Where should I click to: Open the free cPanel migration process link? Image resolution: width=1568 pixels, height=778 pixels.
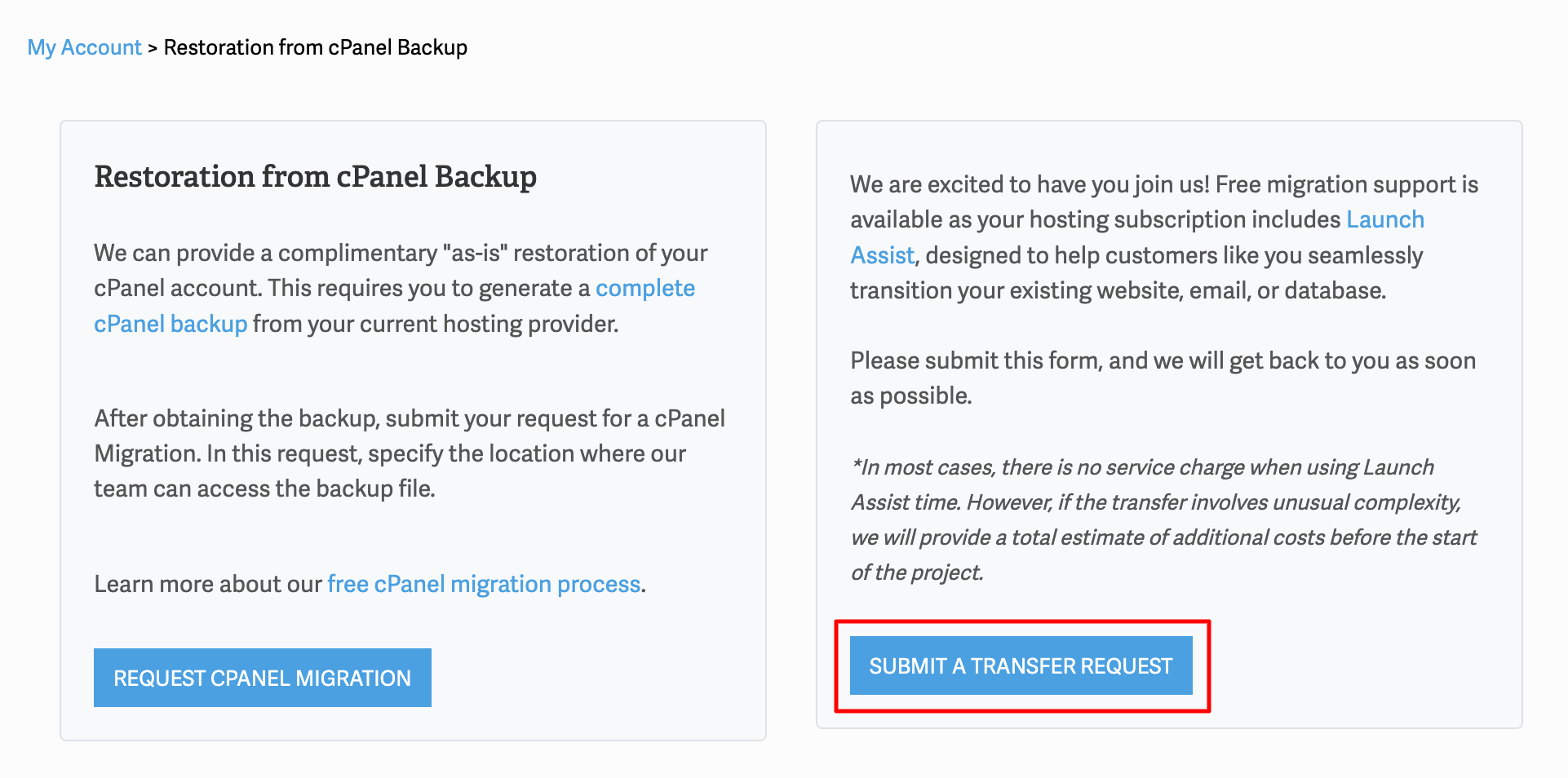pyautogui.click(x=483, y=584)
